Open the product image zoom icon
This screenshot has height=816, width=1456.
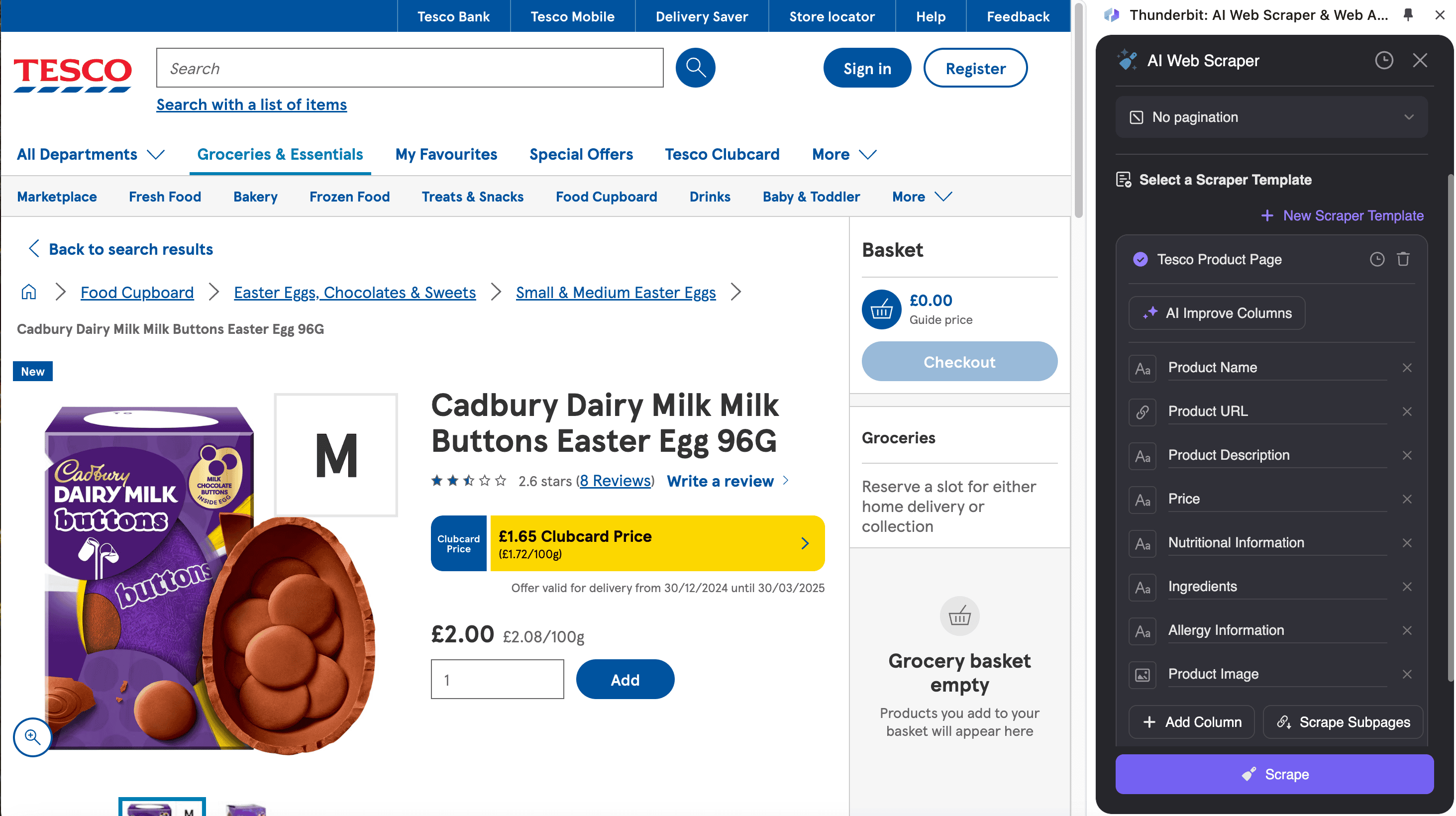(32, 737)
